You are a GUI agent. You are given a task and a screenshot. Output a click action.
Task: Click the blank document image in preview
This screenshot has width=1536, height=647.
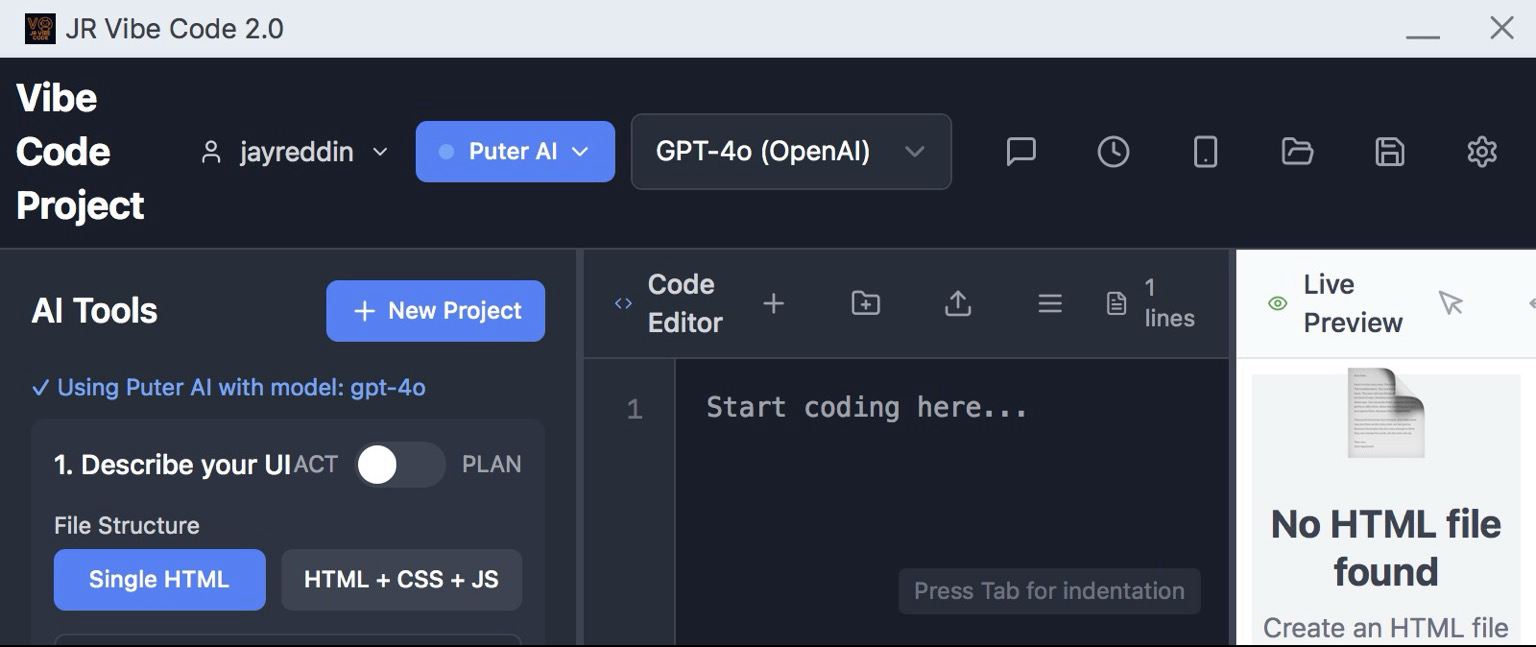[1386, 412]
